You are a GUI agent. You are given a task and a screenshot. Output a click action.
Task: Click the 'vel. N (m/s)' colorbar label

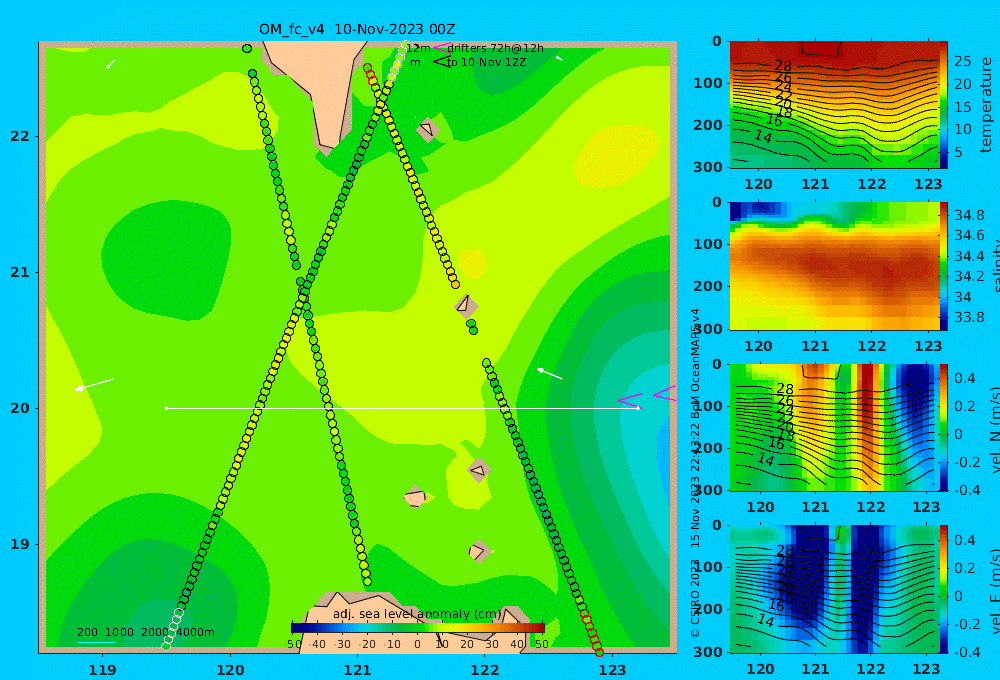(x=995, y=429)
